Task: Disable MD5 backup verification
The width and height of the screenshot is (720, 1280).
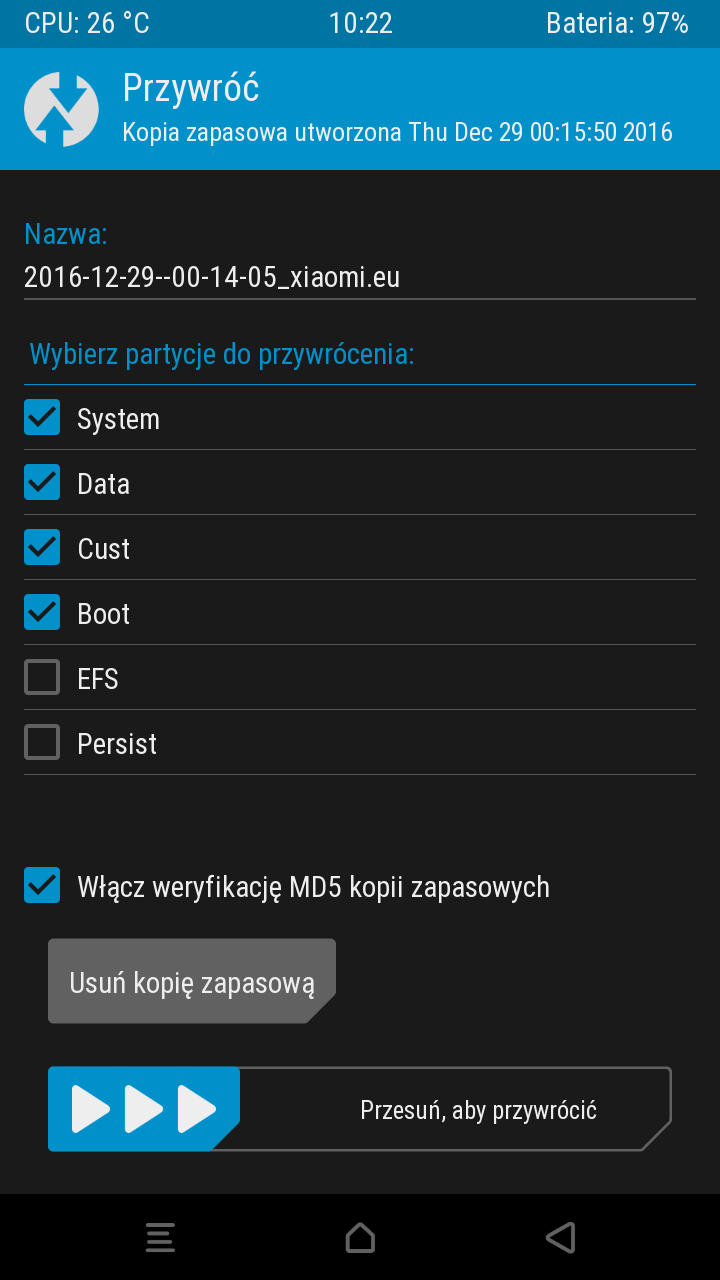Action: click(41, 885)
